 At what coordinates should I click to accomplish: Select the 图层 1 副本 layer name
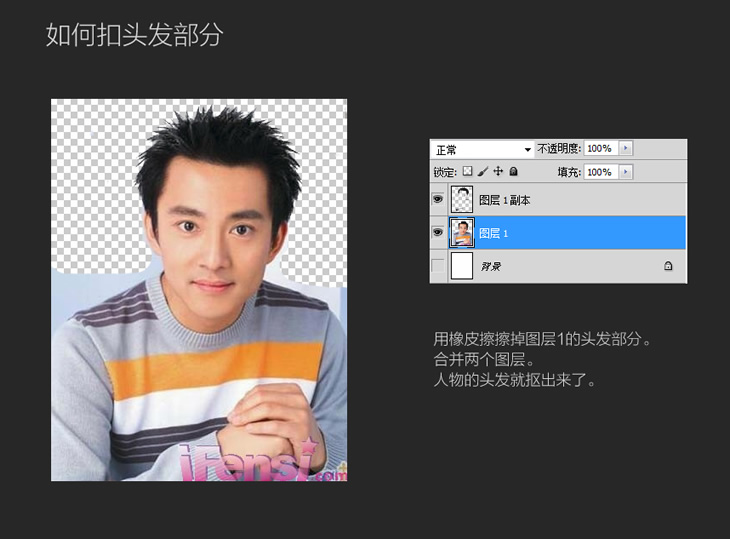click(505, 200)
